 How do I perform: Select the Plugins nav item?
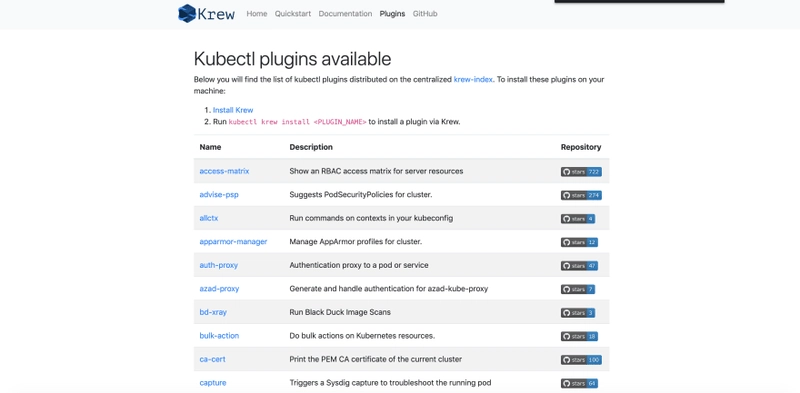[392, 14]
